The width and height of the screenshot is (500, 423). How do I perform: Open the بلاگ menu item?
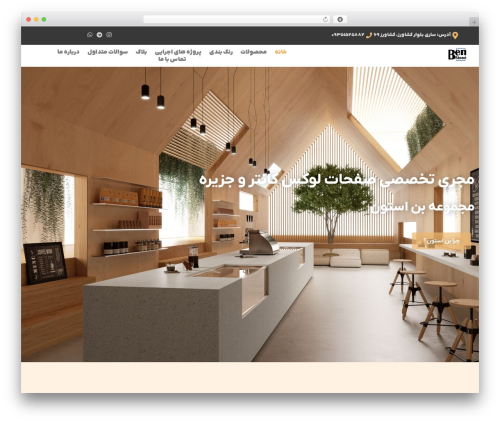(141, 52)
